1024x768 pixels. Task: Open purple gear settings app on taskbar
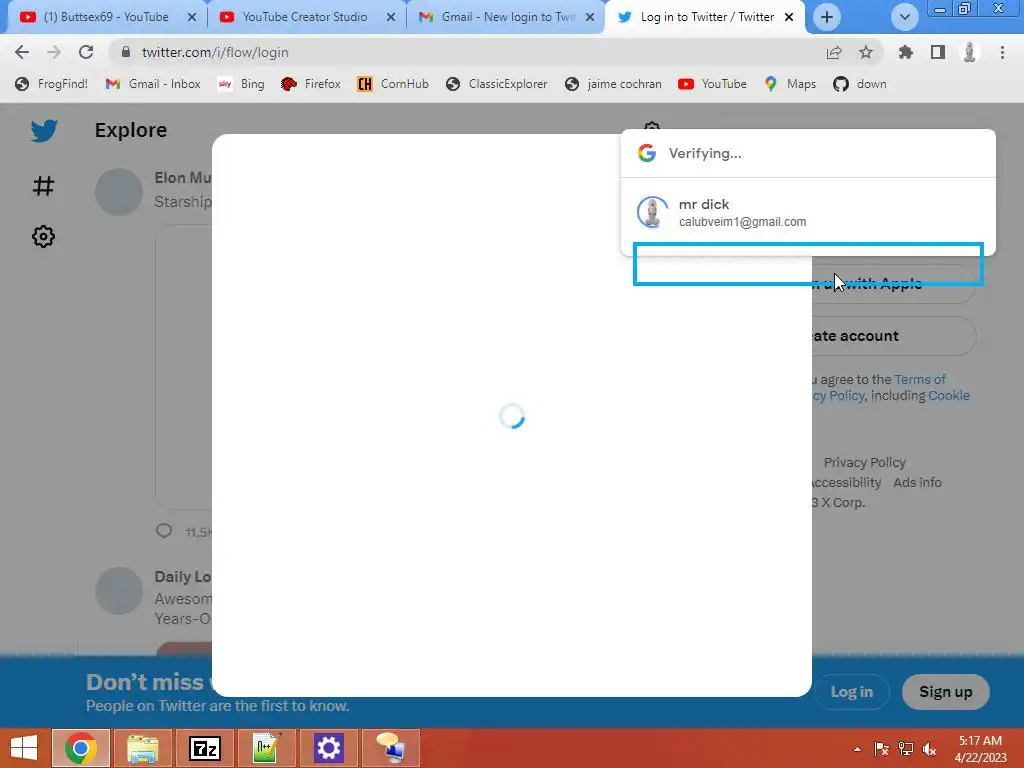point(328,748)
